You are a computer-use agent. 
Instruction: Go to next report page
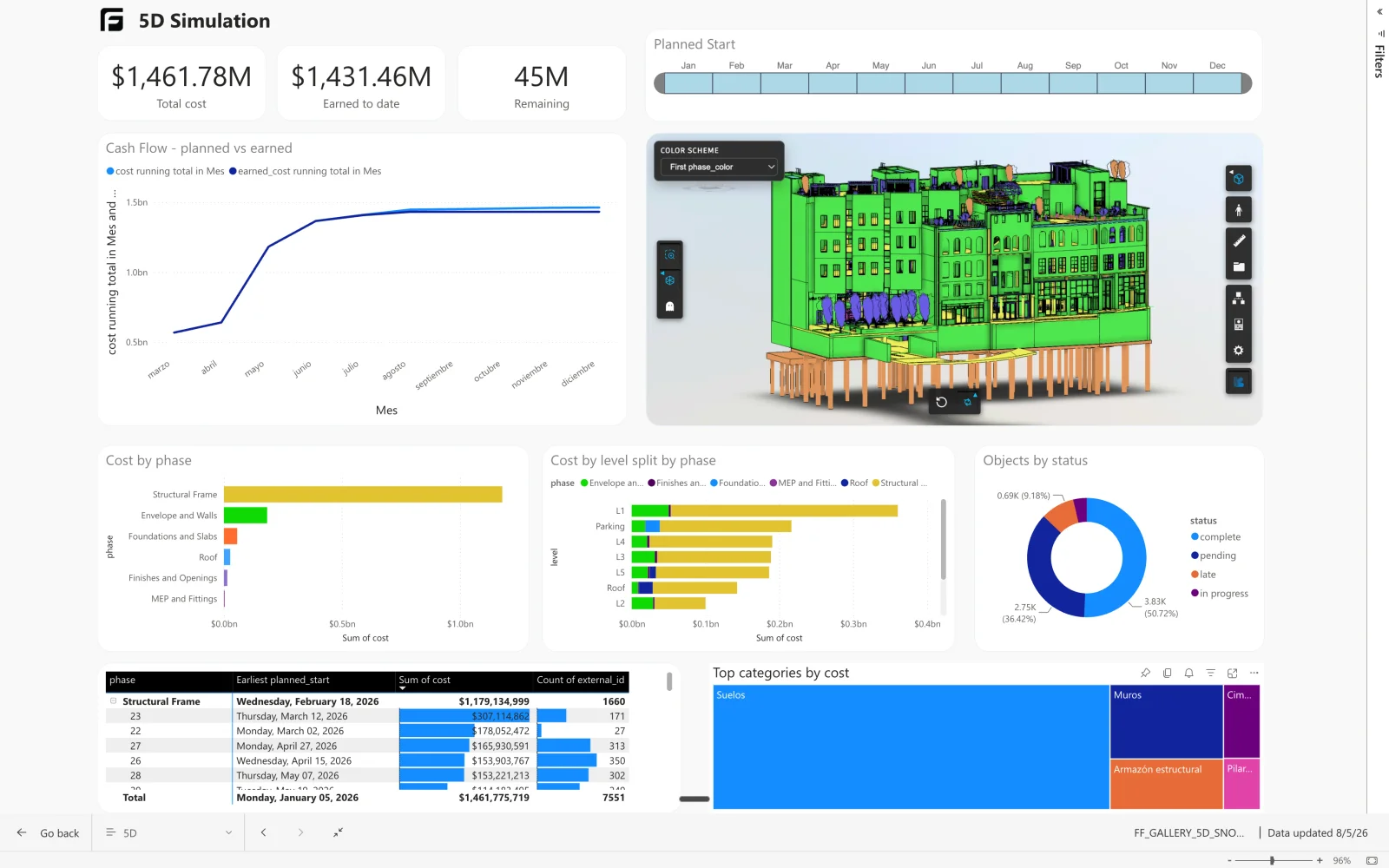(300, 832)
